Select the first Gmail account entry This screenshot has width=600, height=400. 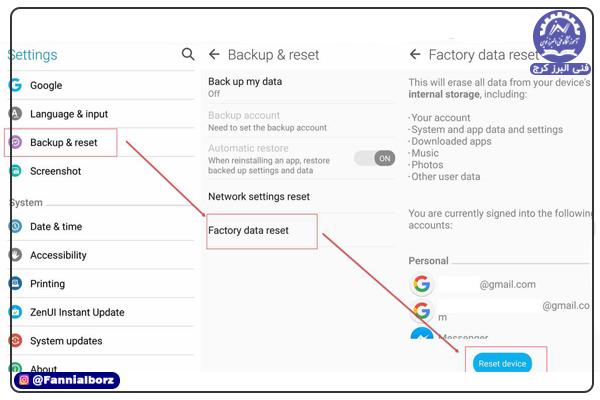(x=474, y=284)
